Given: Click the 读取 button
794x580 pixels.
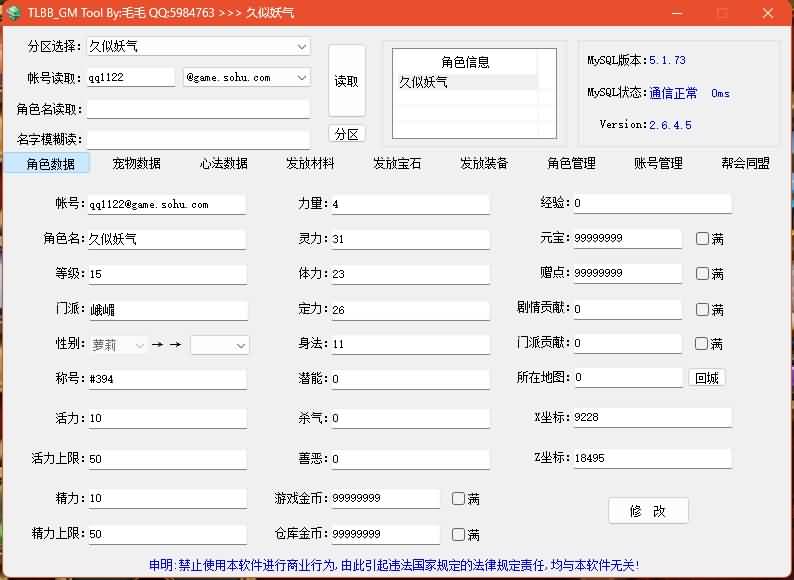Looking at the screenshot, I should (346, 81).
